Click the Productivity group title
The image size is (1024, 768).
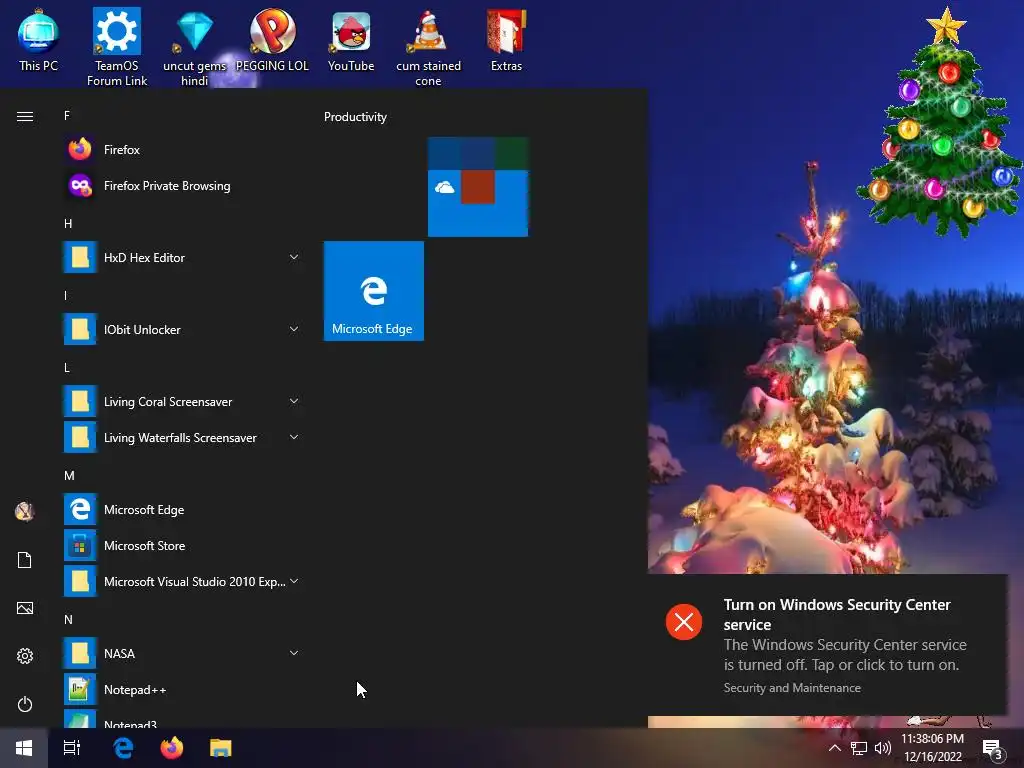[x=355, y=117]
